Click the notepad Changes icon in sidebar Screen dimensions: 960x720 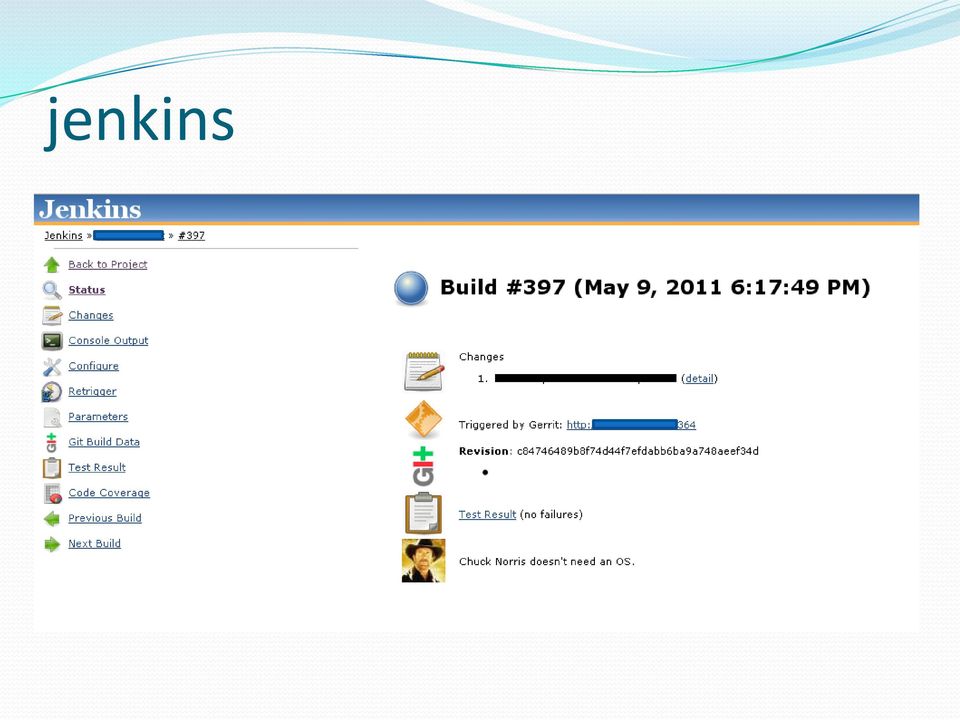coord(52,315)
